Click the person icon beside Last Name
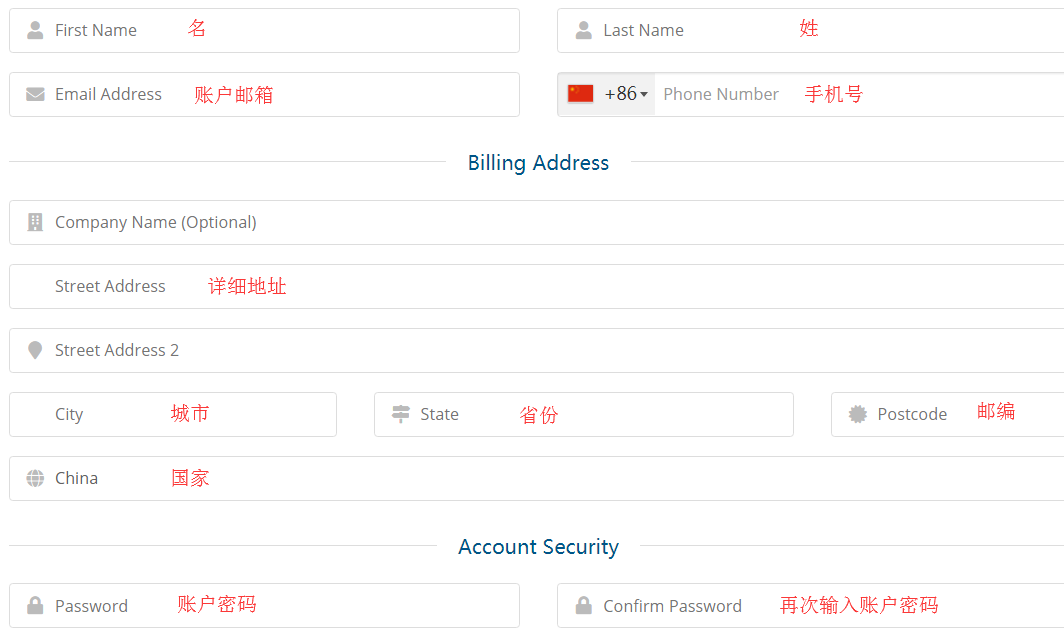Viewport: 1064px width, 640px height. [x=584, y=30]
